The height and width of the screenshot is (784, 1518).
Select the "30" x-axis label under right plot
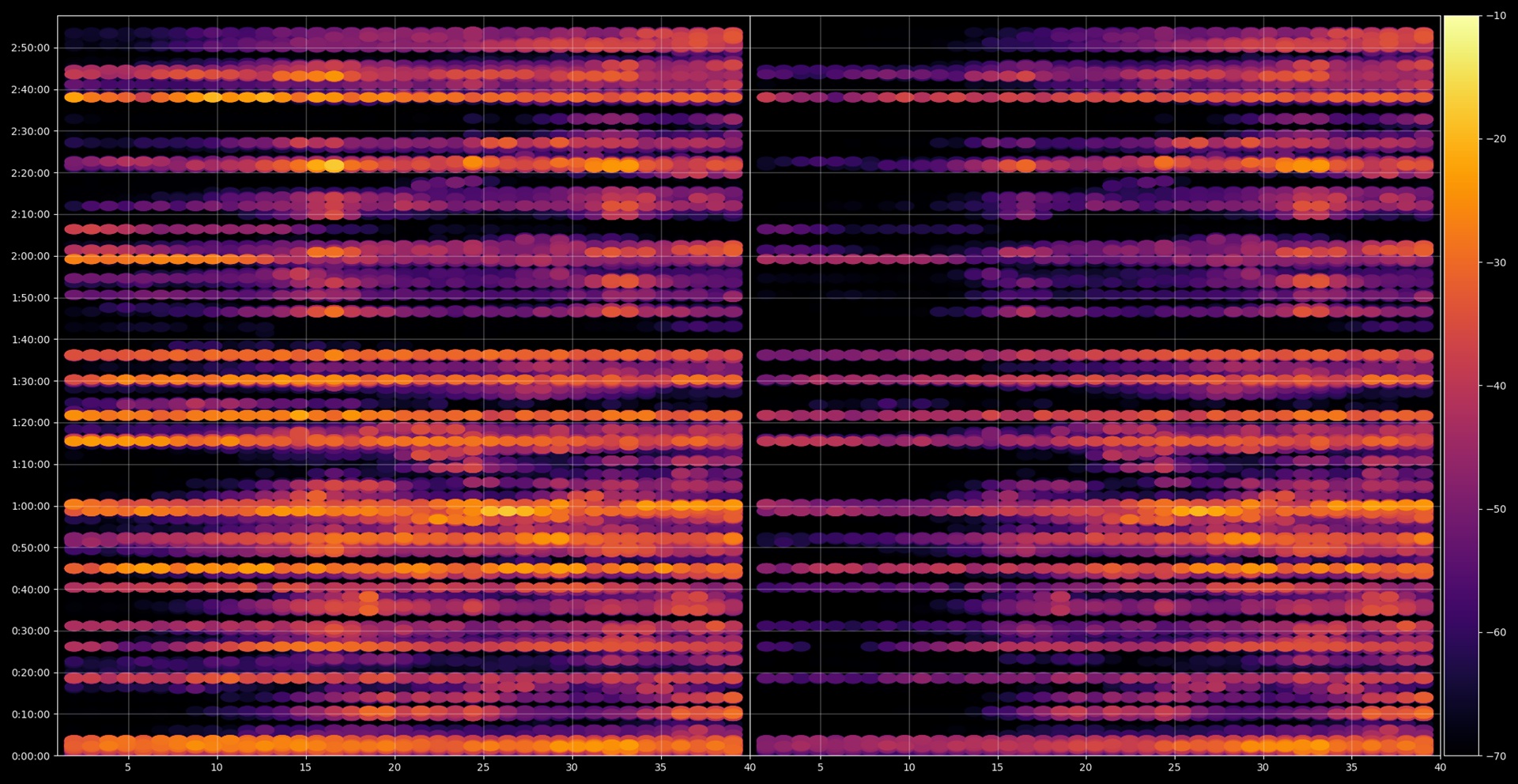click(1263, 767)
